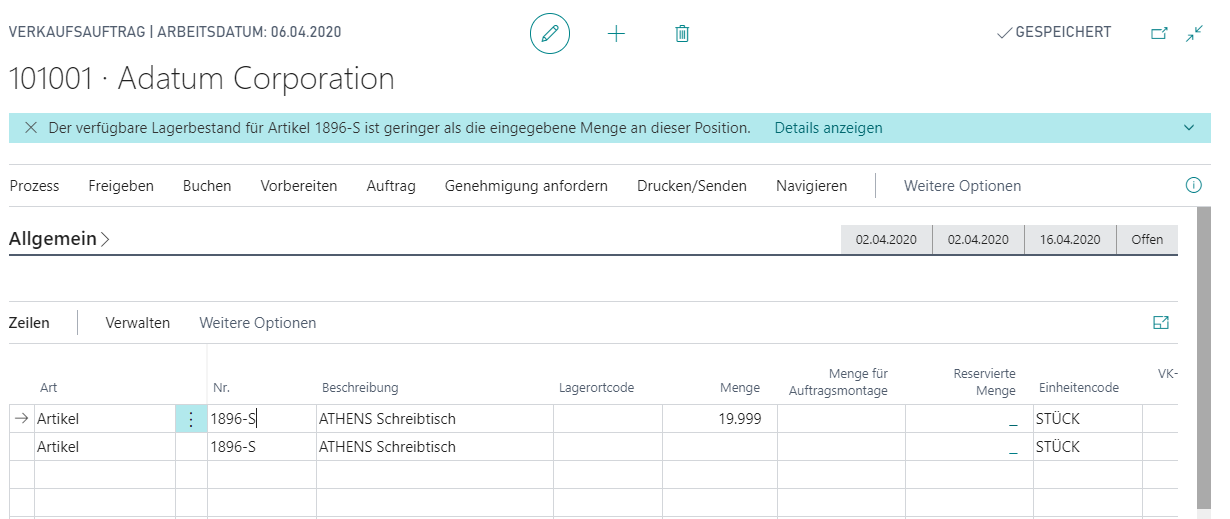The height and width of the screenshot is (519, 1230).
Task: Click the Beschreibung column header
Action: point(360,388)
